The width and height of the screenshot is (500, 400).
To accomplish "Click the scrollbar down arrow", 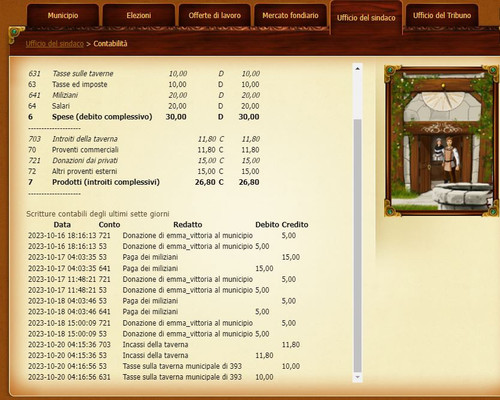I will (x=357, y=377).
